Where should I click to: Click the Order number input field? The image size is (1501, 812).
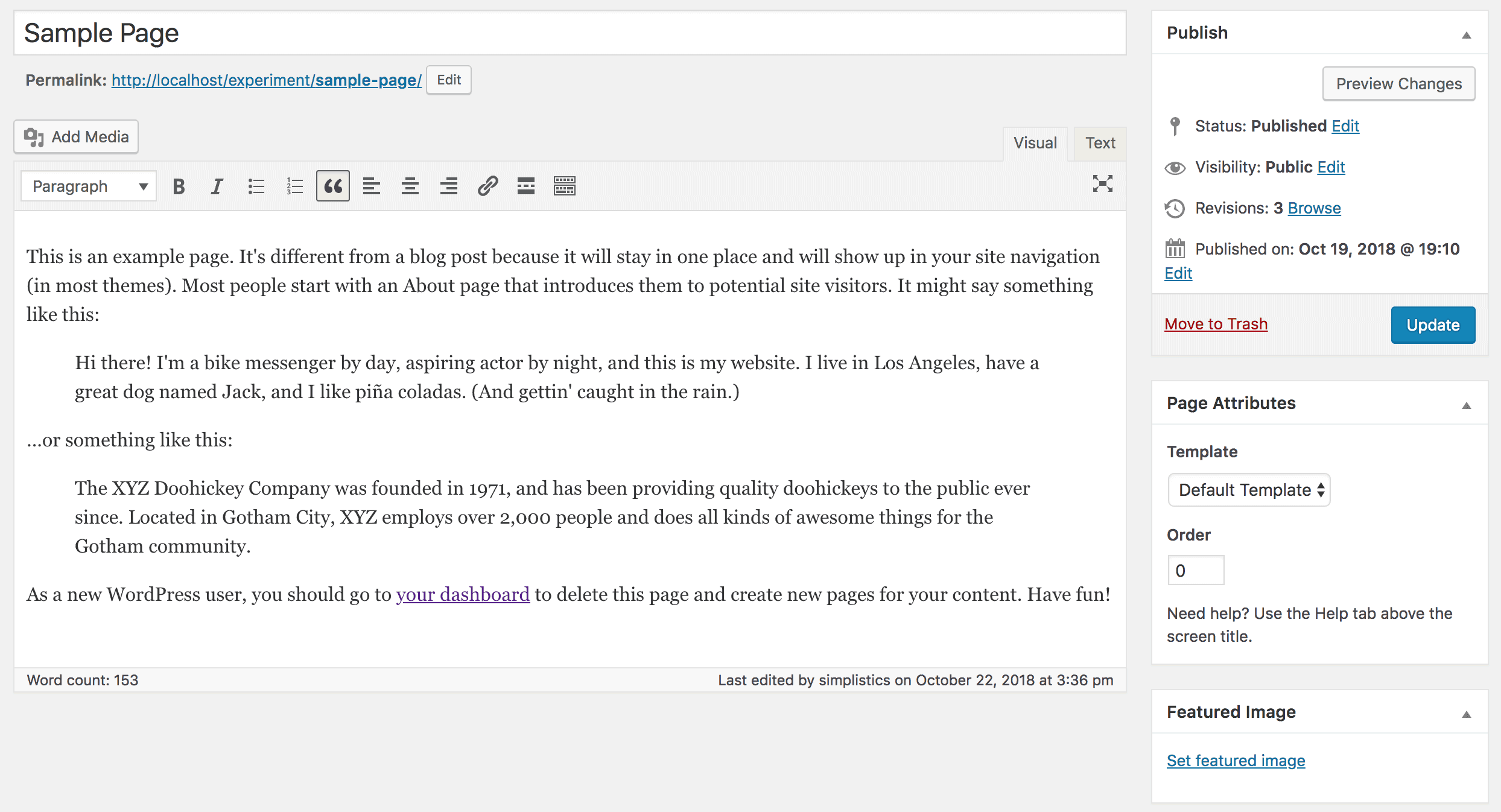click(1196, 571)
